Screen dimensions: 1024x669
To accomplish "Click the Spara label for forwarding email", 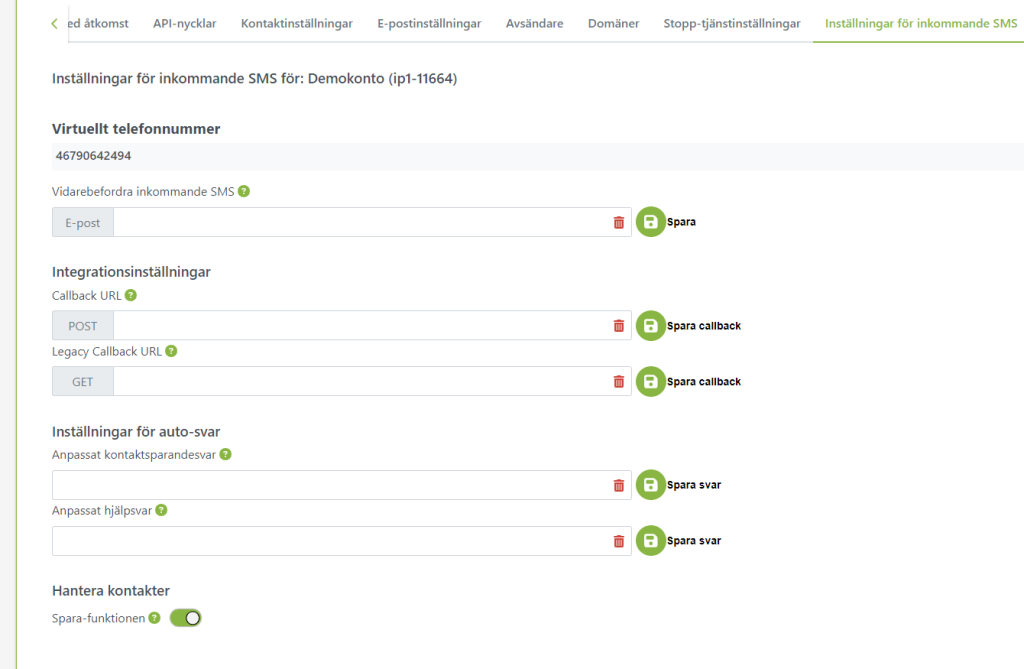I will pos(681,222).
